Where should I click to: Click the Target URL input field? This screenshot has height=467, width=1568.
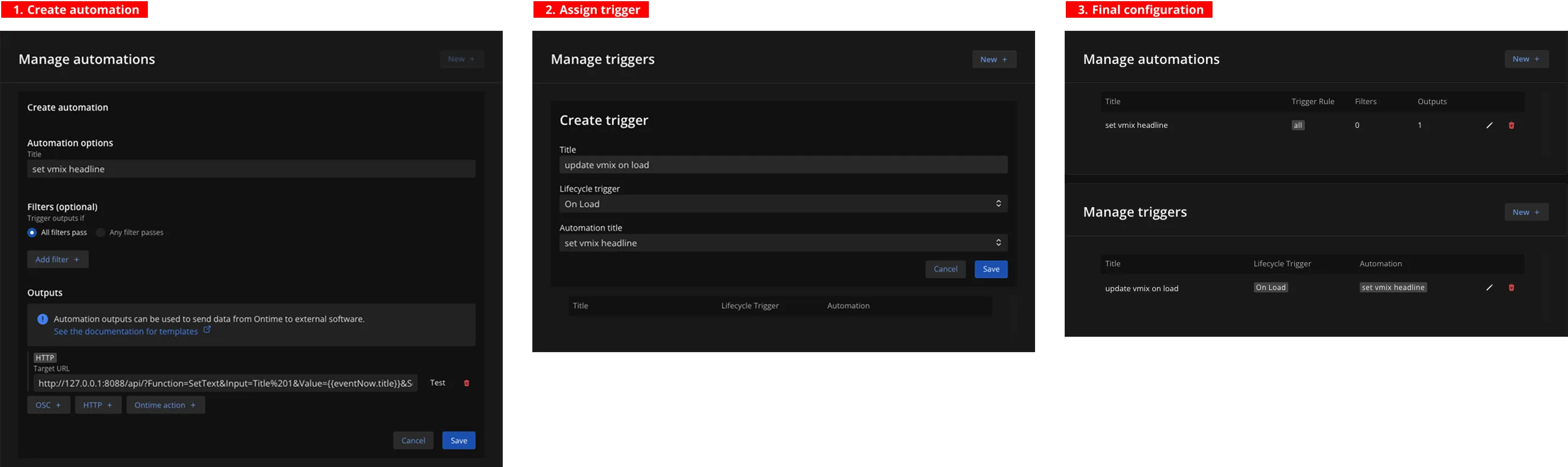(225, 383)
